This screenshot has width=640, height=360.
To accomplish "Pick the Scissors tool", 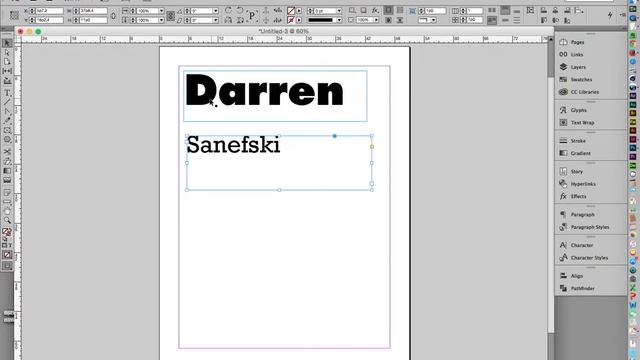I will coord(7,151).
